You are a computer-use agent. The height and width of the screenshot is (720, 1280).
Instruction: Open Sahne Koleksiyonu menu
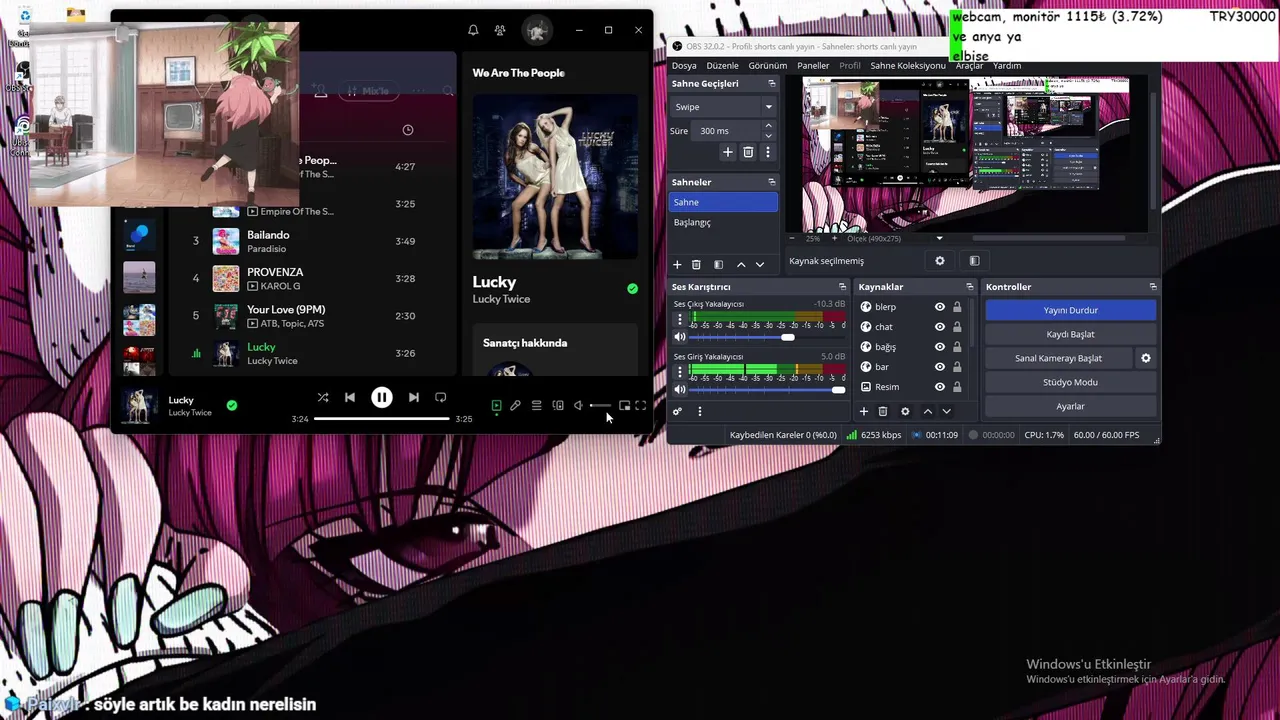pyautogui.click(x=907, y=66)
